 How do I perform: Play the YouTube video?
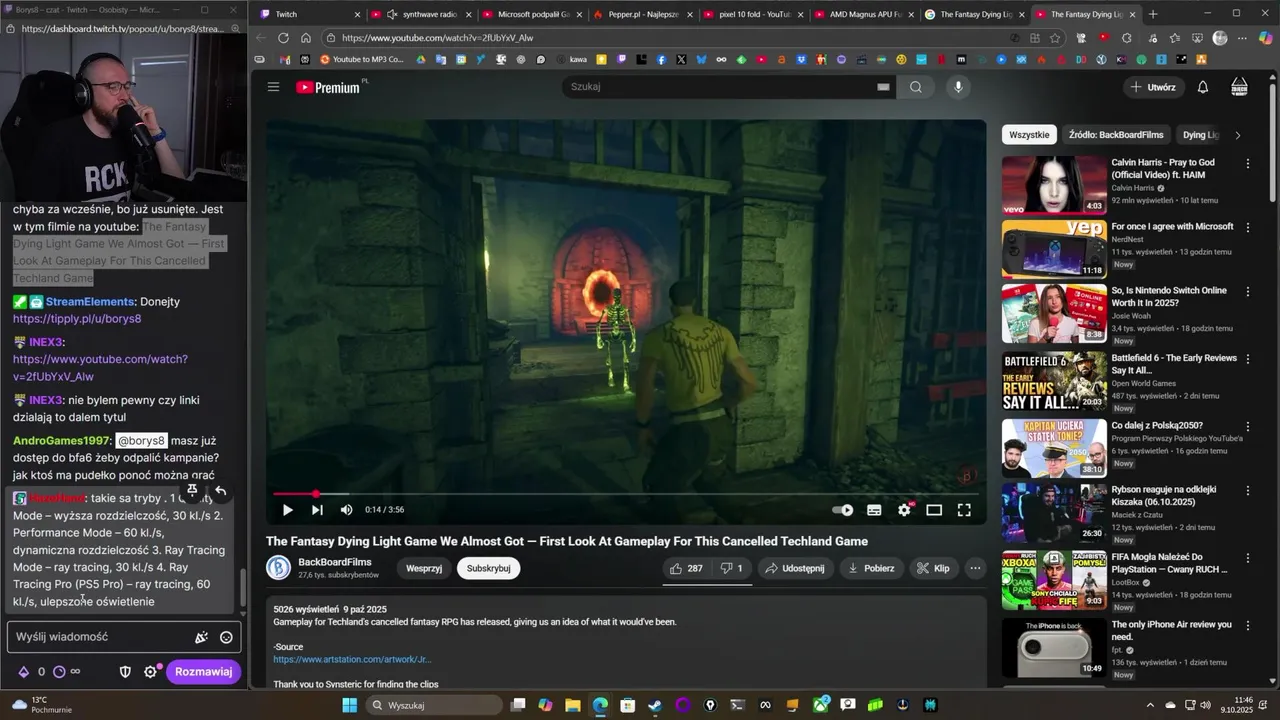pyautogui.click(x=287, y=510)
